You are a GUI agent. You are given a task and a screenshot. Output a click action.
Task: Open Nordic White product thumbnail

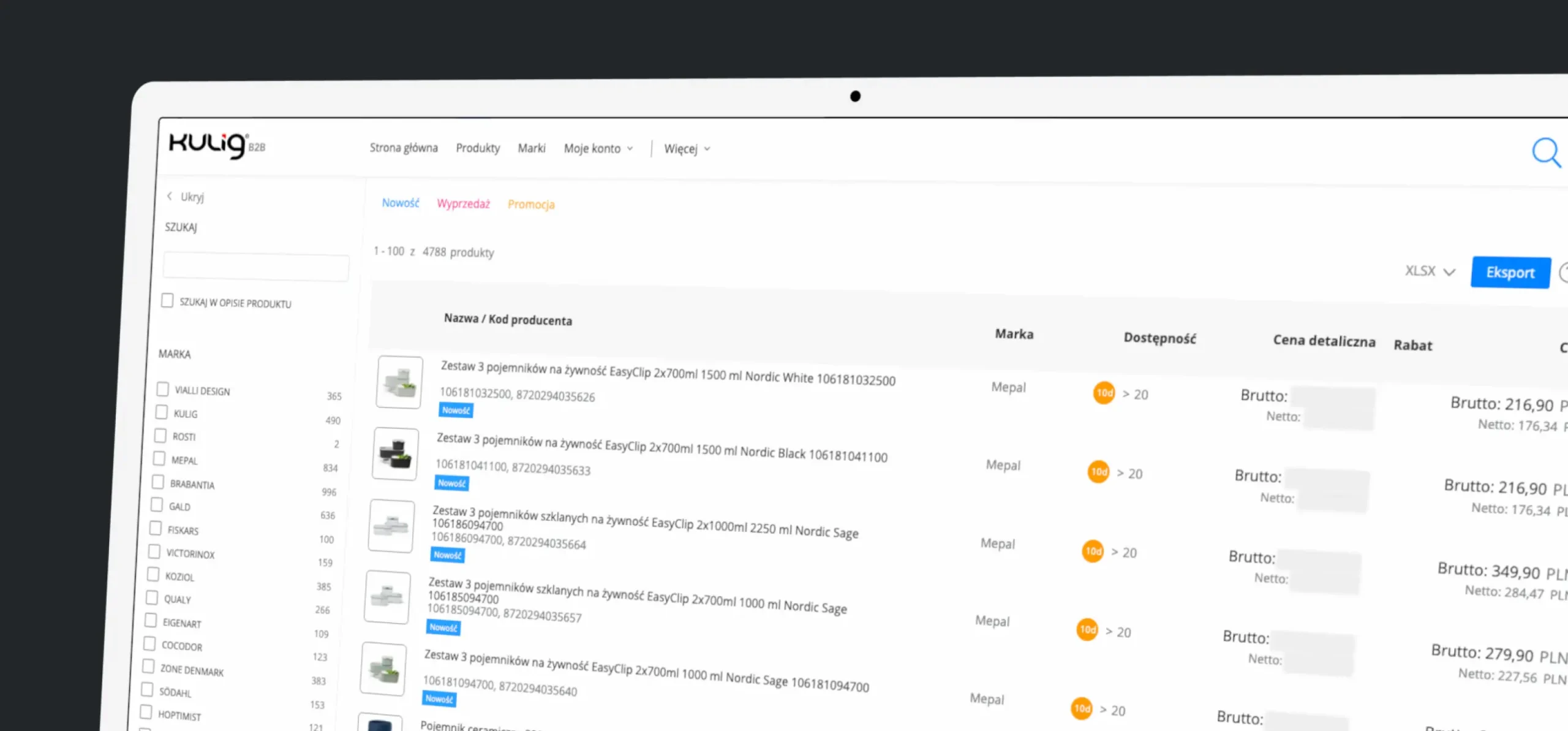[x=399, y=382]
